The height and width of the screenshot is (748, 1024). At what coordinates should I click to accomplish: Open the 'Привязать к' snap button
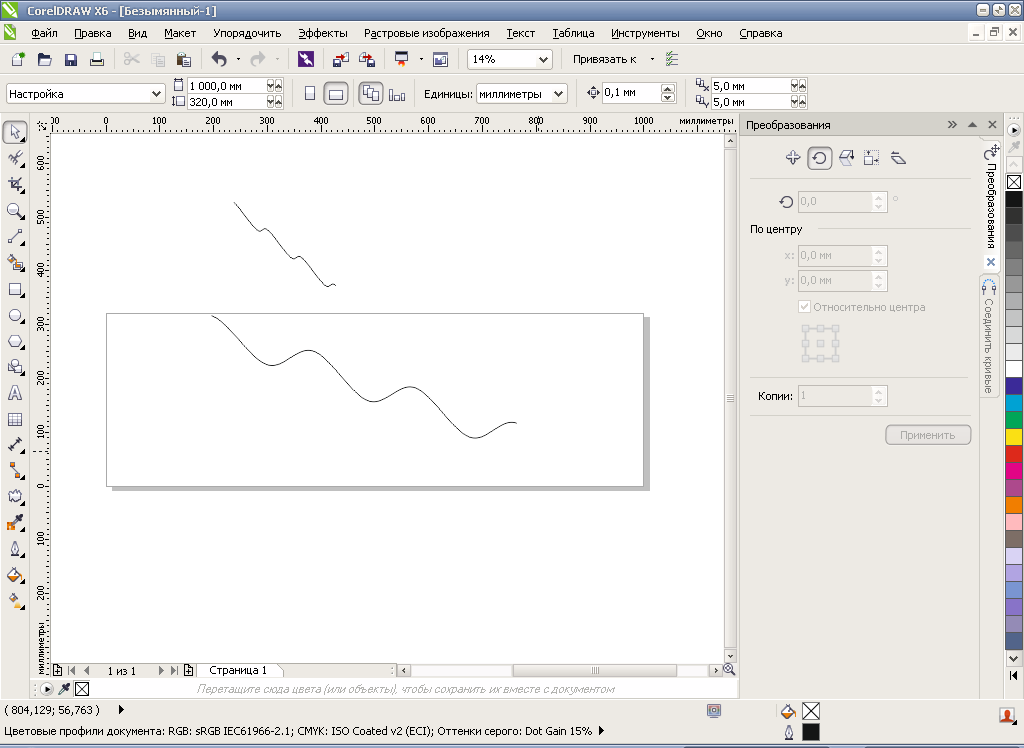[x=606, y=60]
